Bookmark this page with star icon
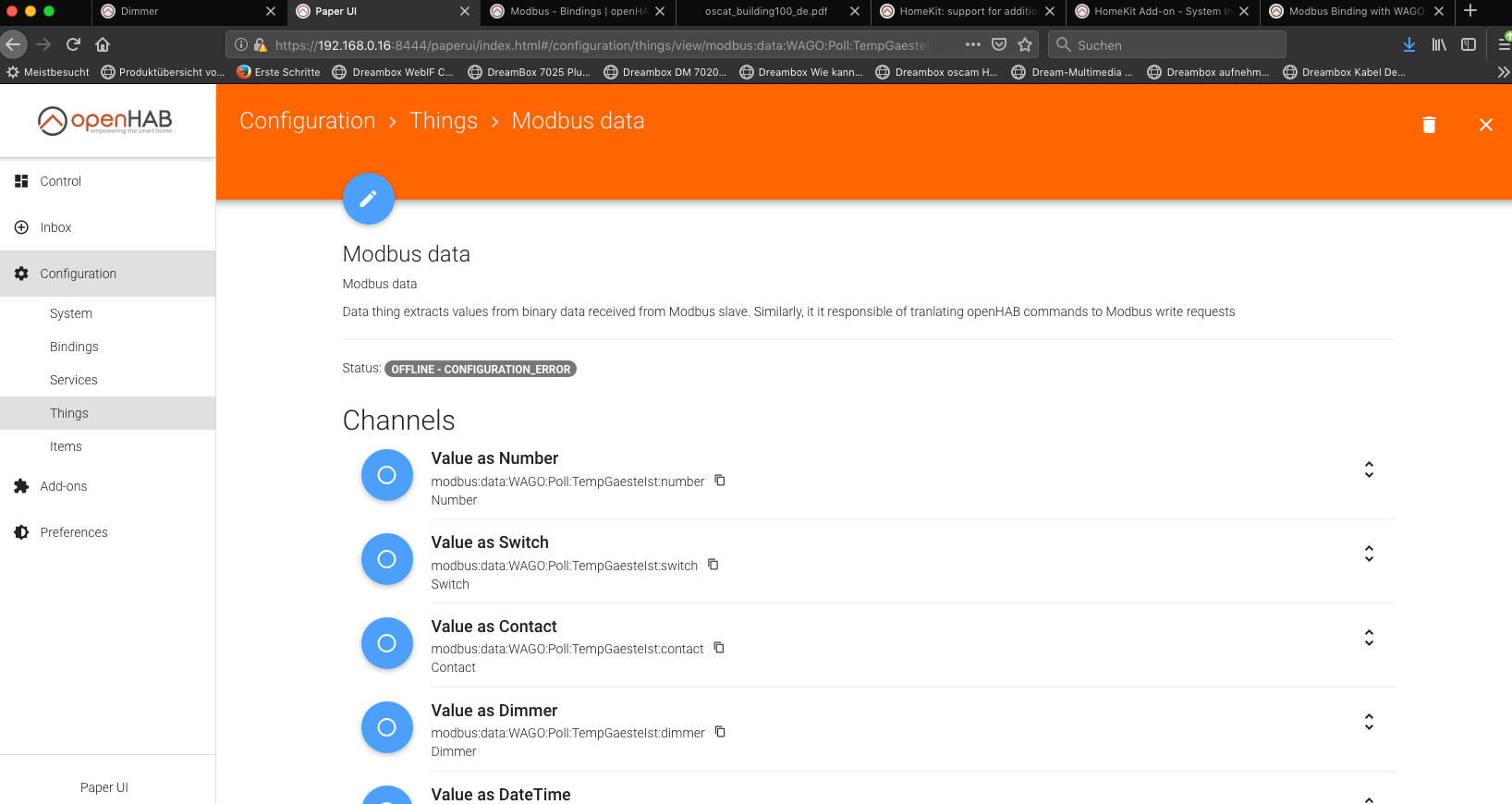This screenshot has width=1512, height=804. tap(1025, 44)
